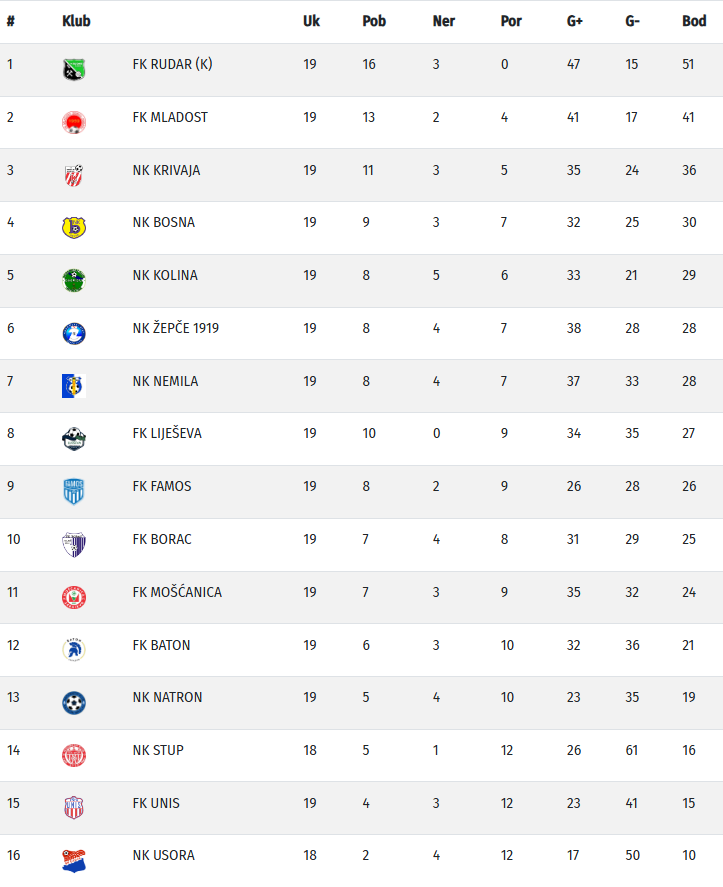
Task: Click the FK Rudar (K) club crest
Action: tap(74, 70)
